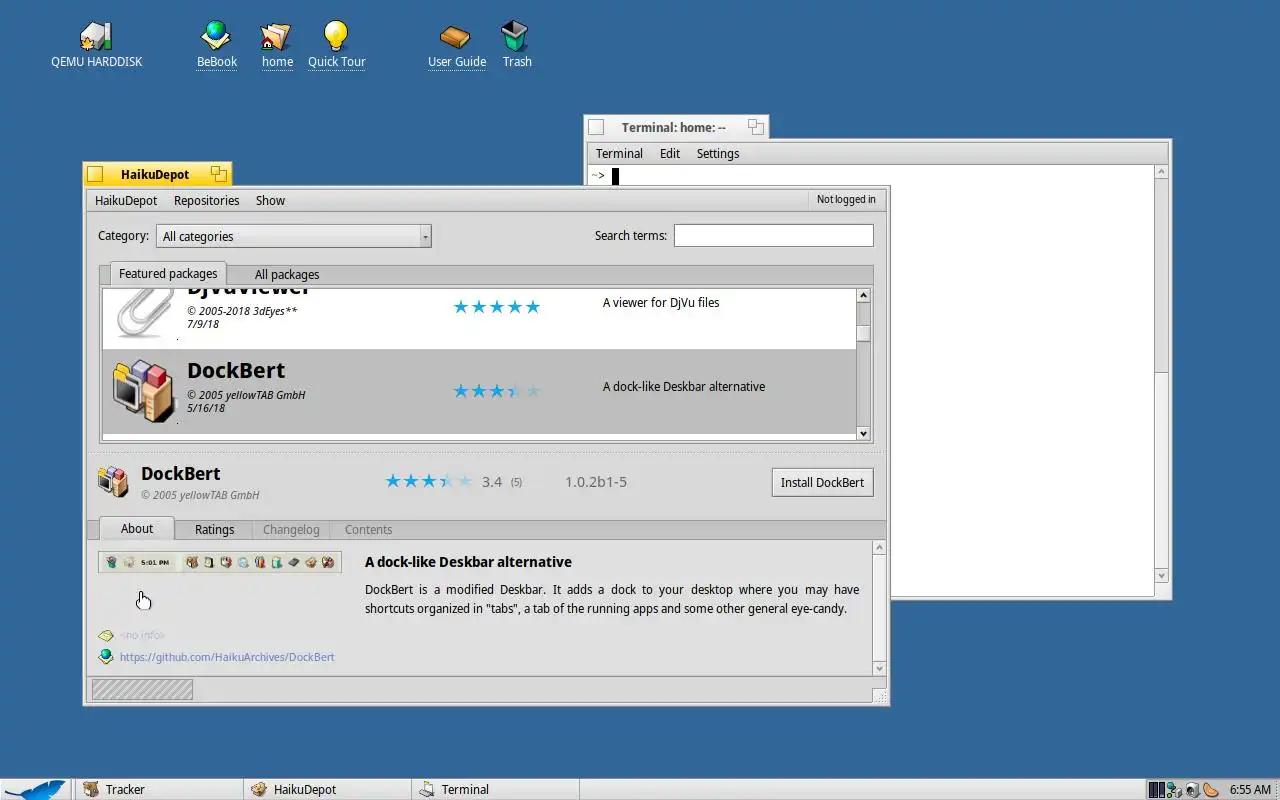1280x800 pixels.
Task: Click the rating count (5) text
Action: [x=516, y=483]
